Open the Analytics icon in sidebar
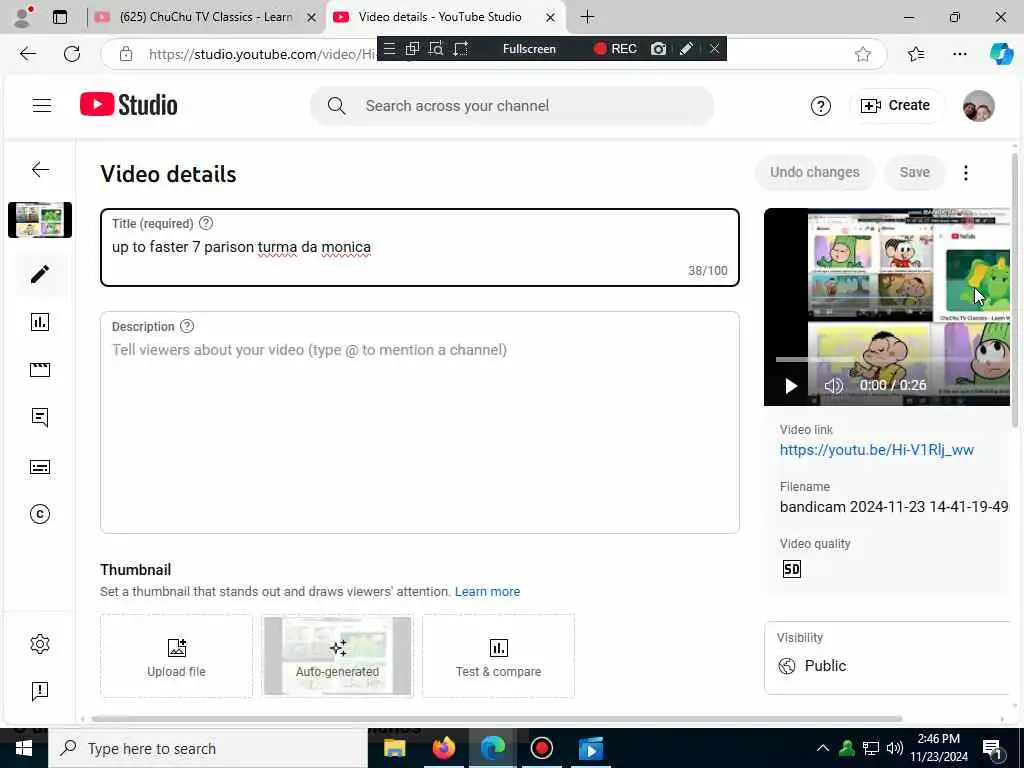 (40, 321)
